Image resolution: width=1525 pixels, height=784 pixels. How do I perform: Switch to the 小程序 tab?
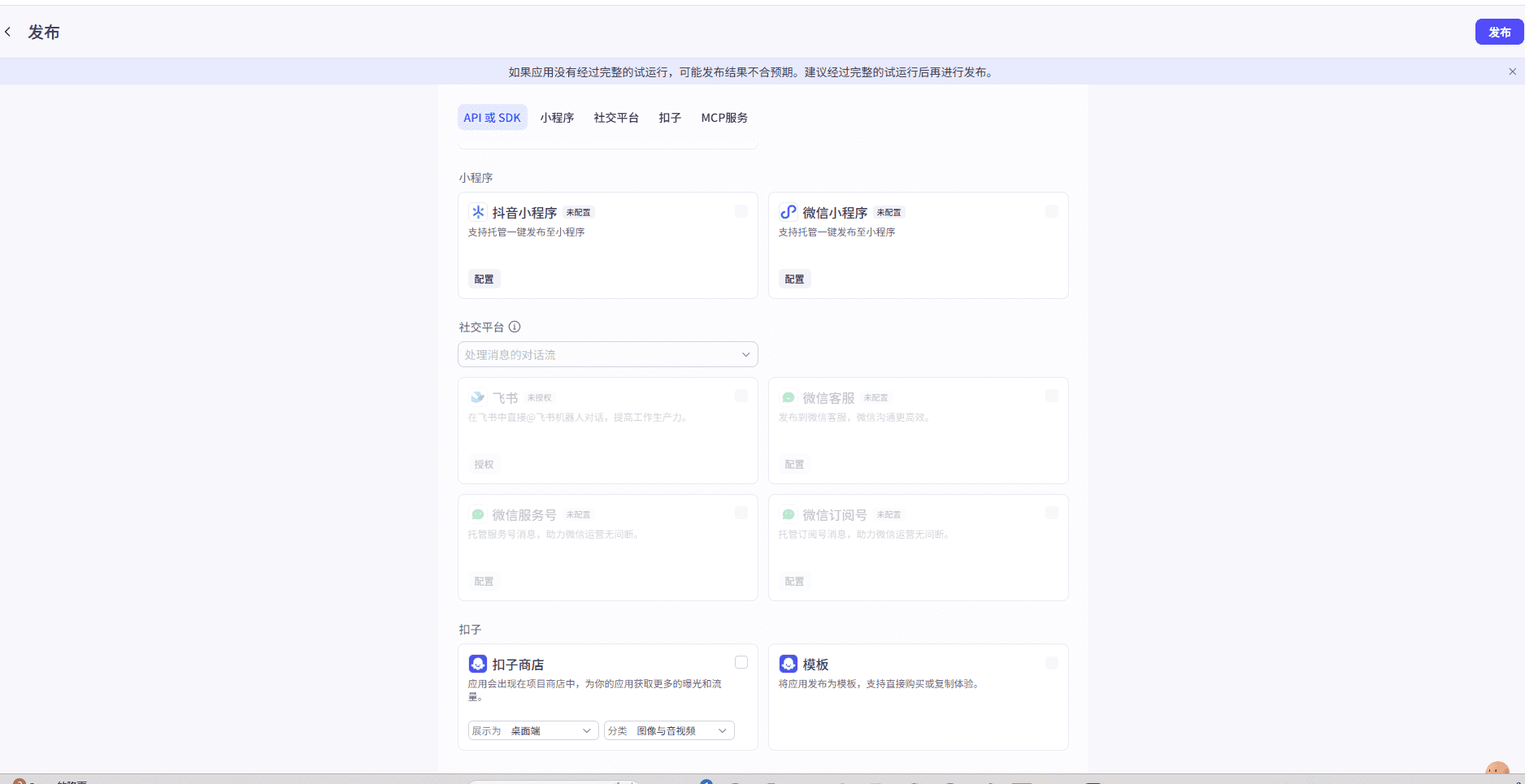557,118
